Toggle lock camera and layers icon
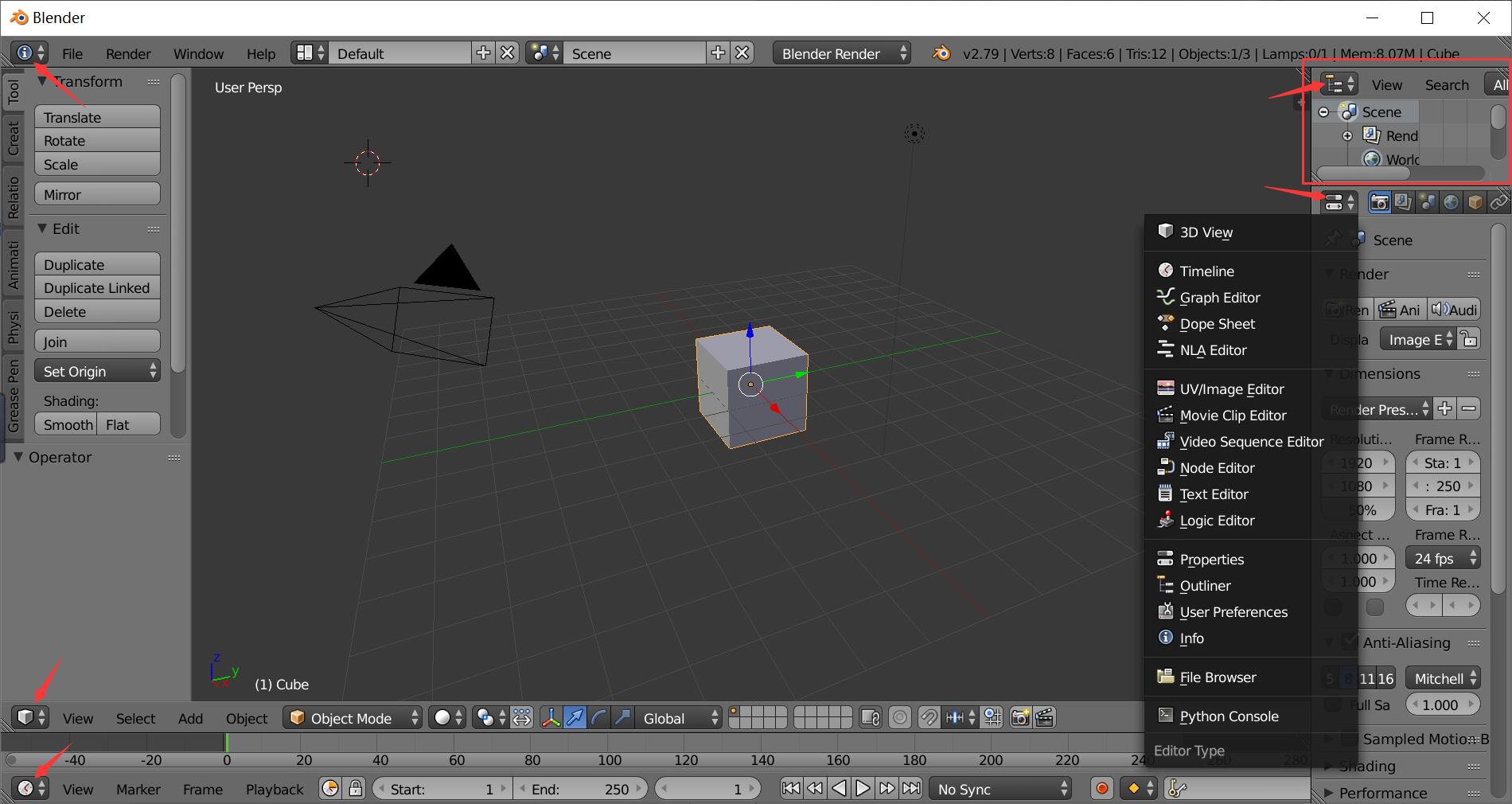 pos(871,717)
